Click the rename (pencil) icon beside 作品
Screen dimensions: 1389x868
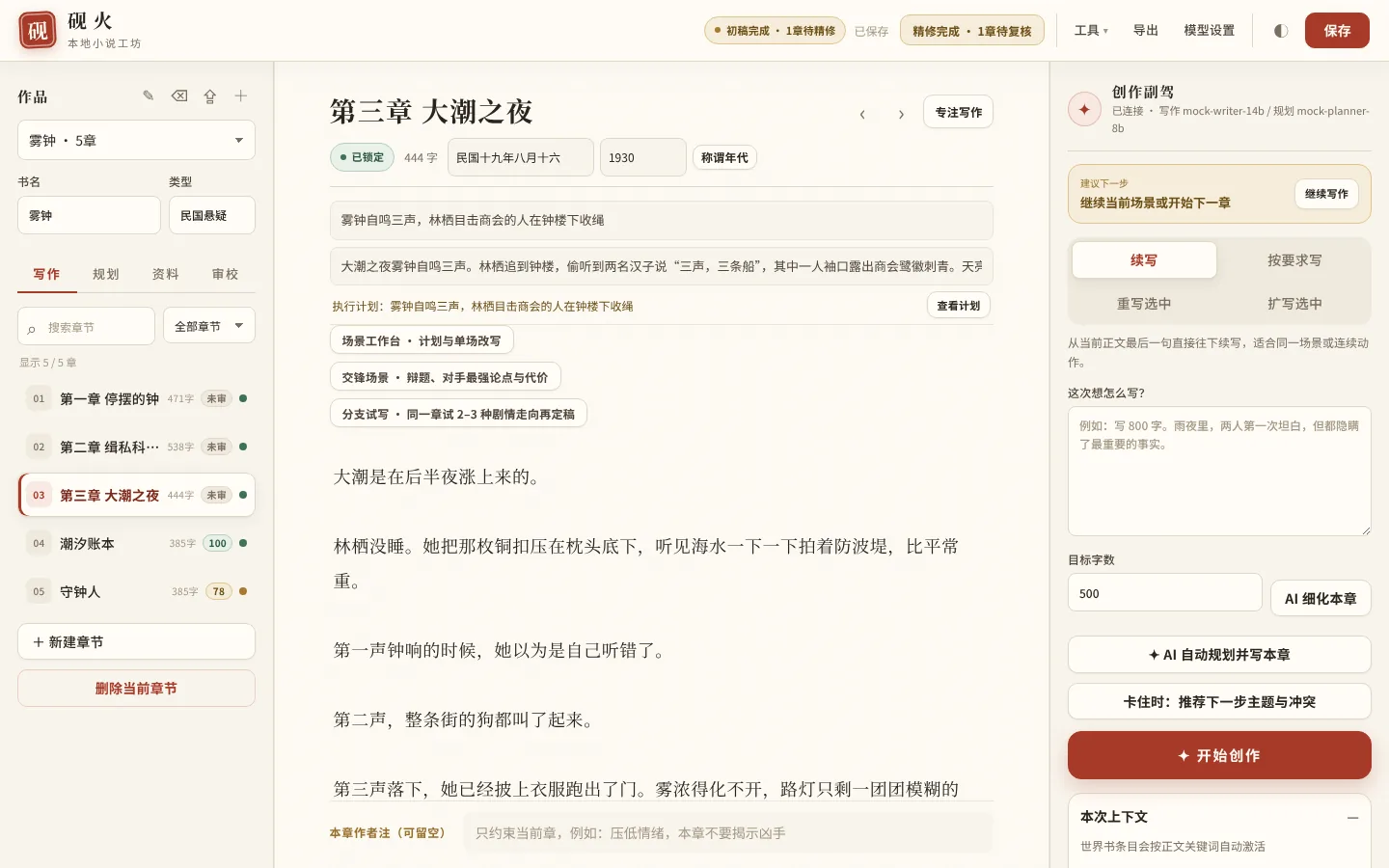[149, 95]
